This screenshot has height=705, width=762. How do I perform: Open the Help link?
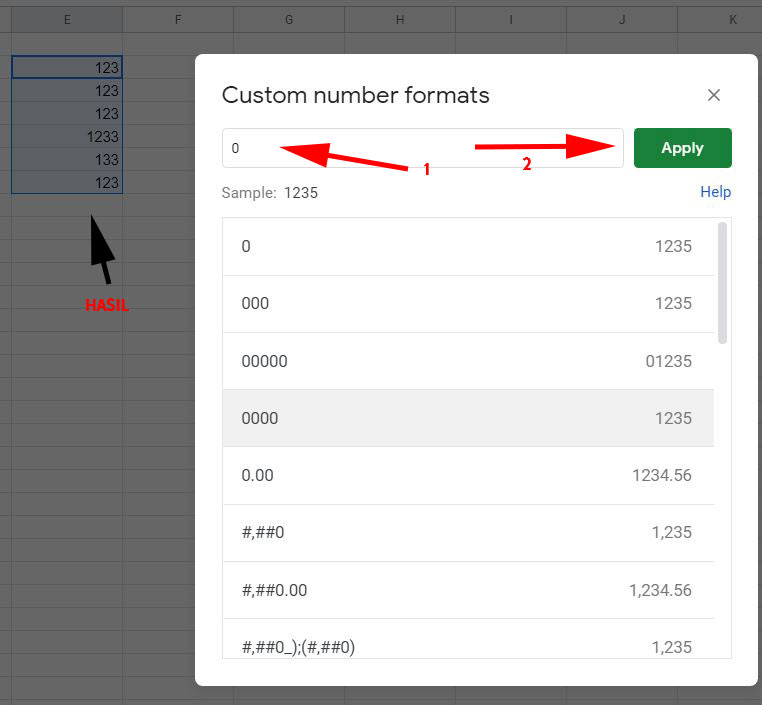click(x=715, y=192)
